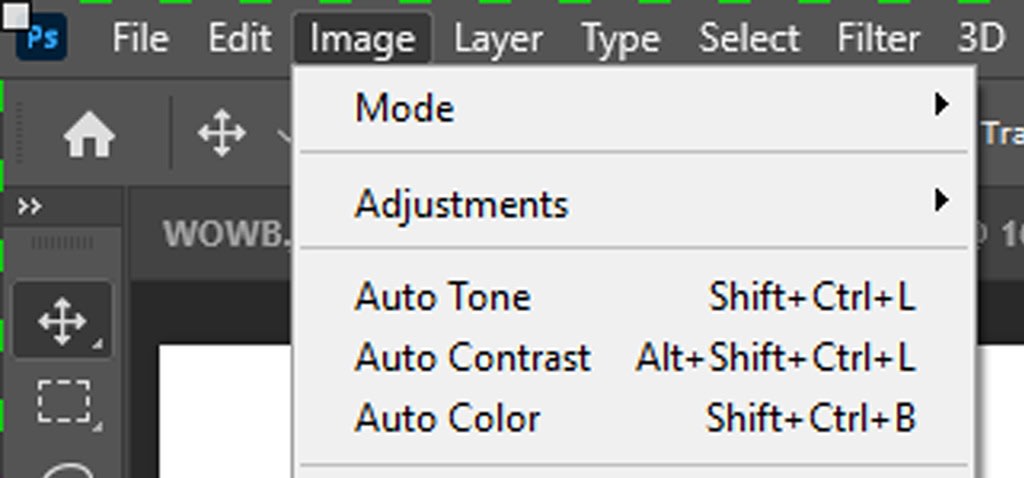
Task: Click the Type menu
Action: tap(620, 38)
